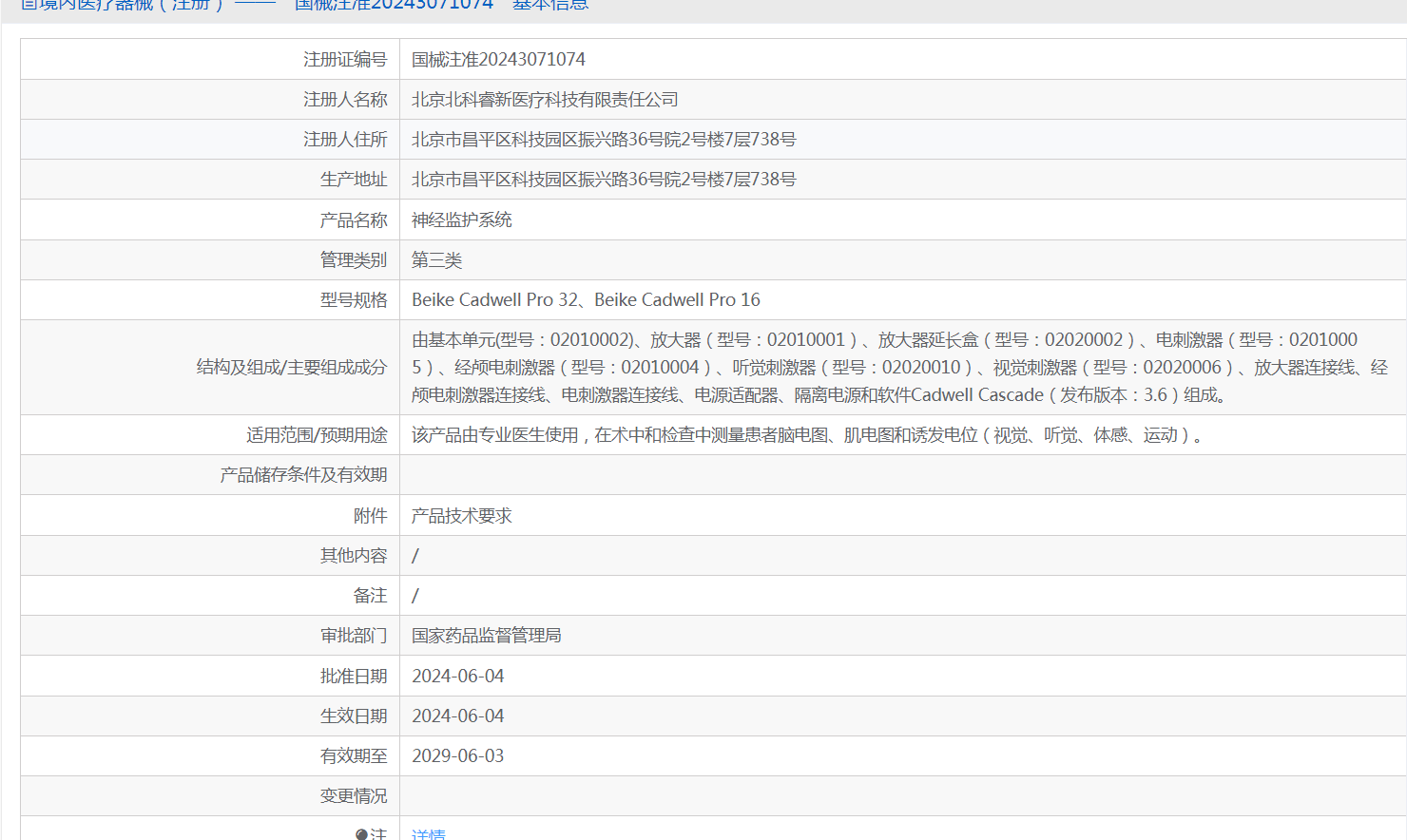Click the 有效期至 label

354,755
